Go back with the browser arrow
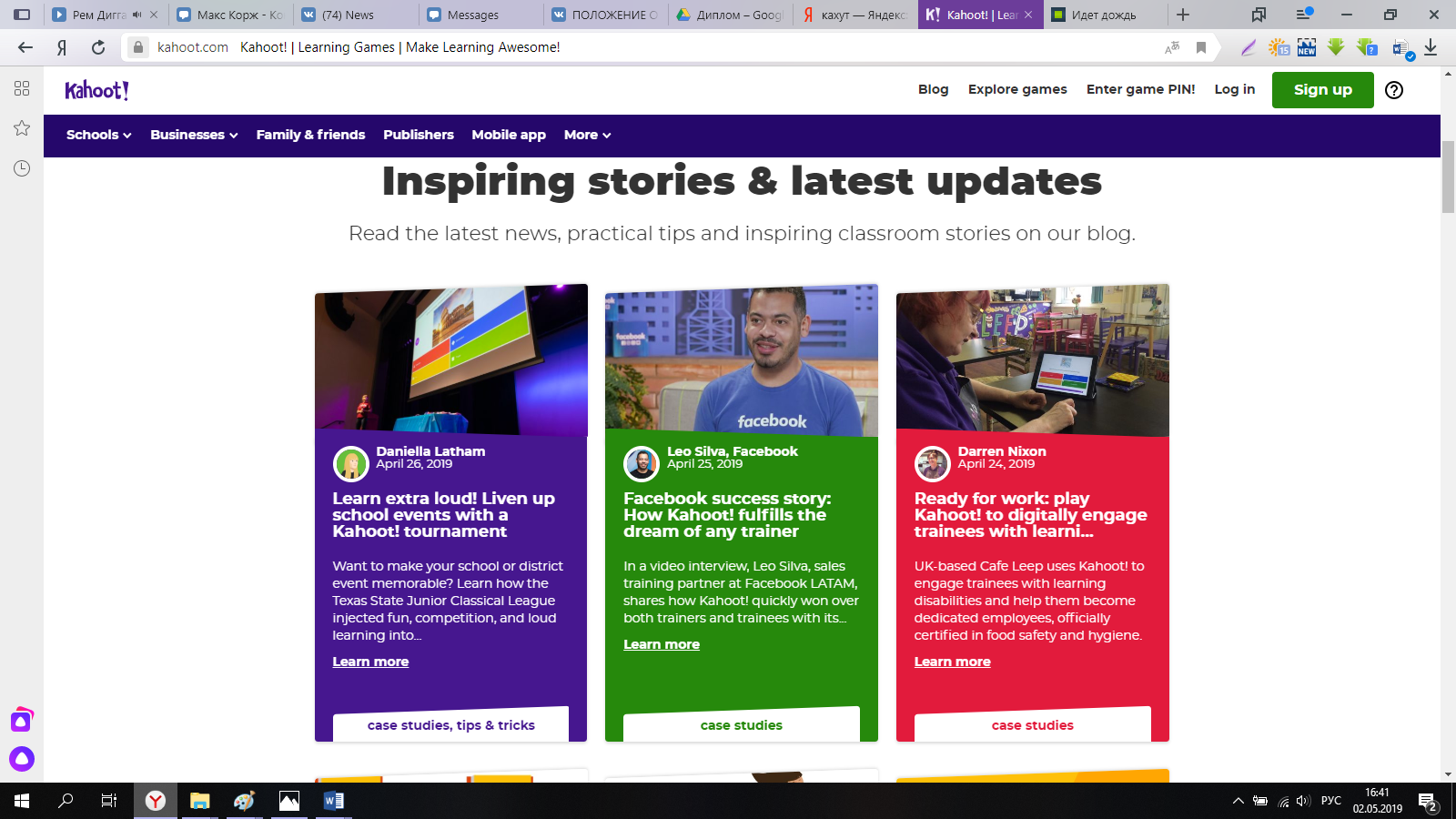The image size is (1456, 819). coord(25,47)
